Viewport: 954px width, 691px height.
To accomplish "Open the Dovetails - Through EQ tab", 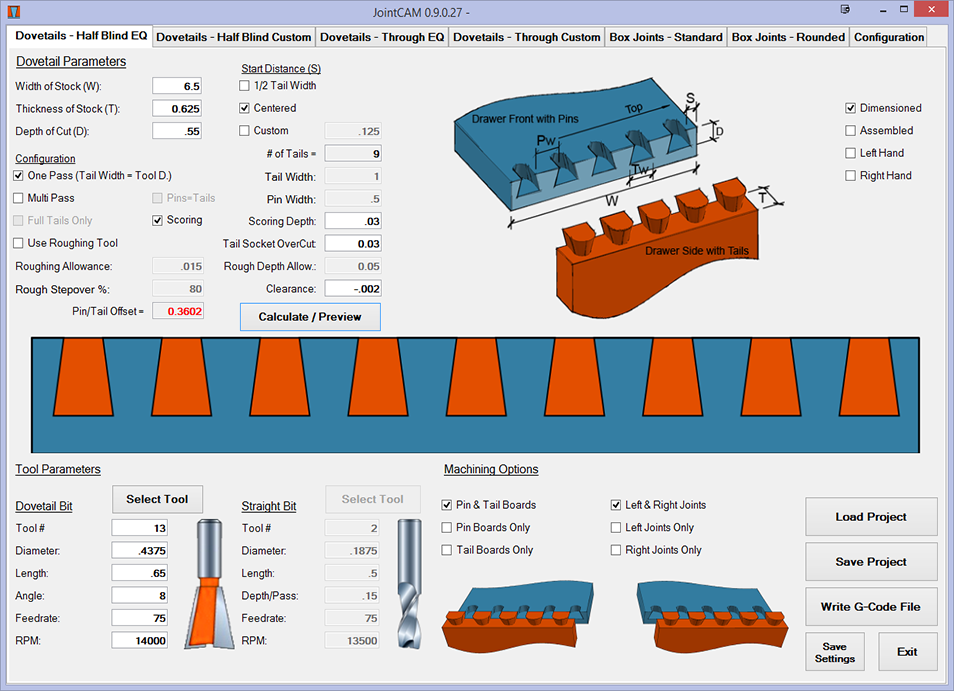I will [382, 37].
